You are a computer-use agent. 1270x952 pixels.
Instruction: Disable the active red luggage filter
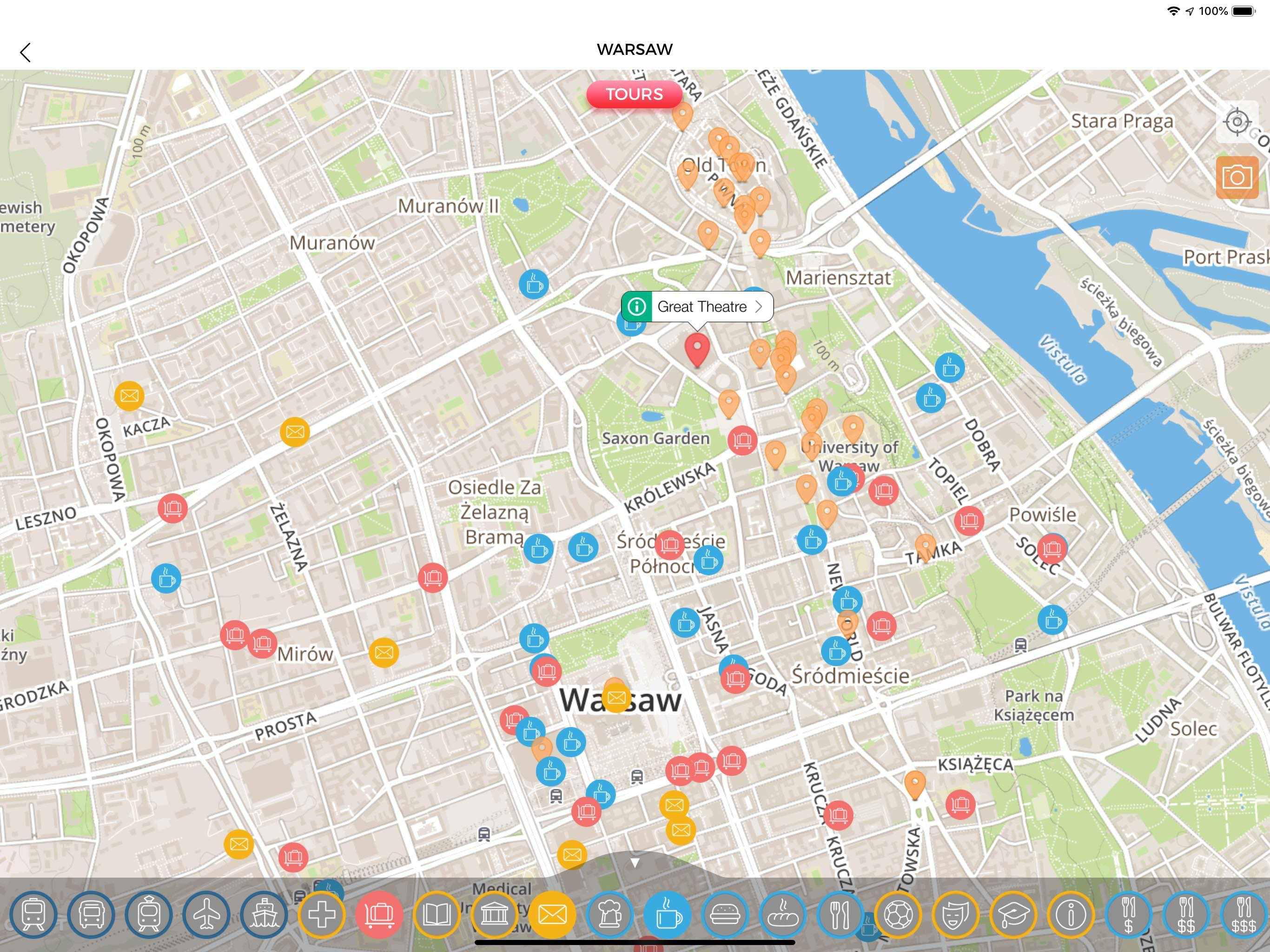tap(379, 915)
